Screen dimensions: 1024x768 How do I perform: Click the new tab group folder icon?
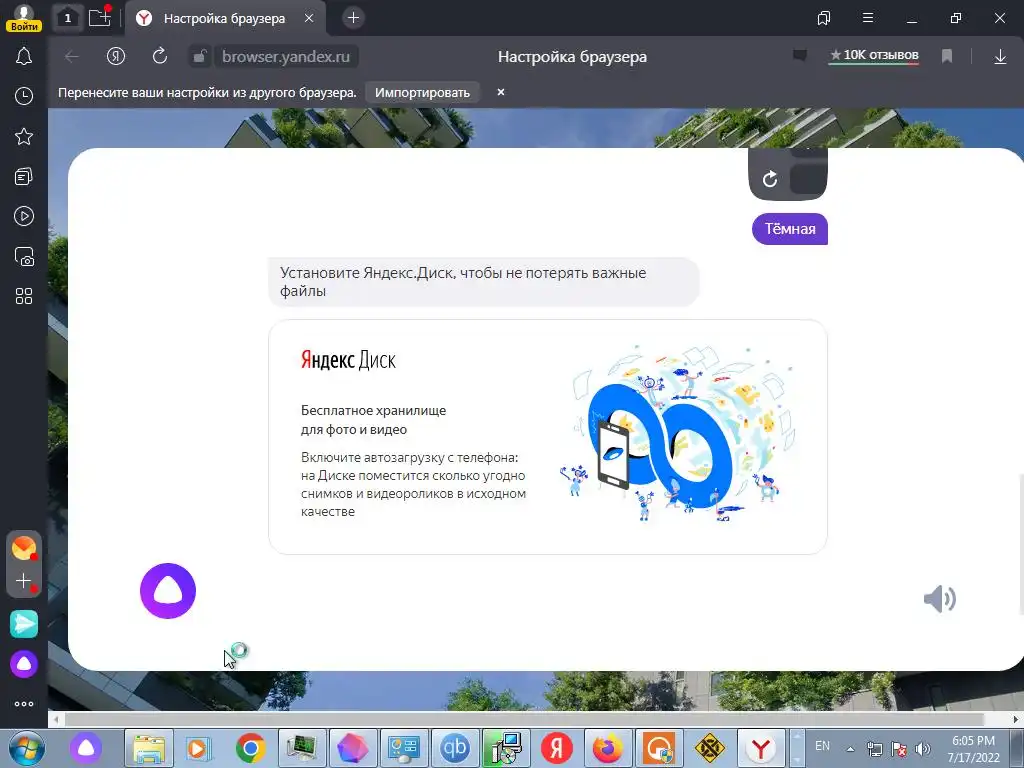(100, 17)
